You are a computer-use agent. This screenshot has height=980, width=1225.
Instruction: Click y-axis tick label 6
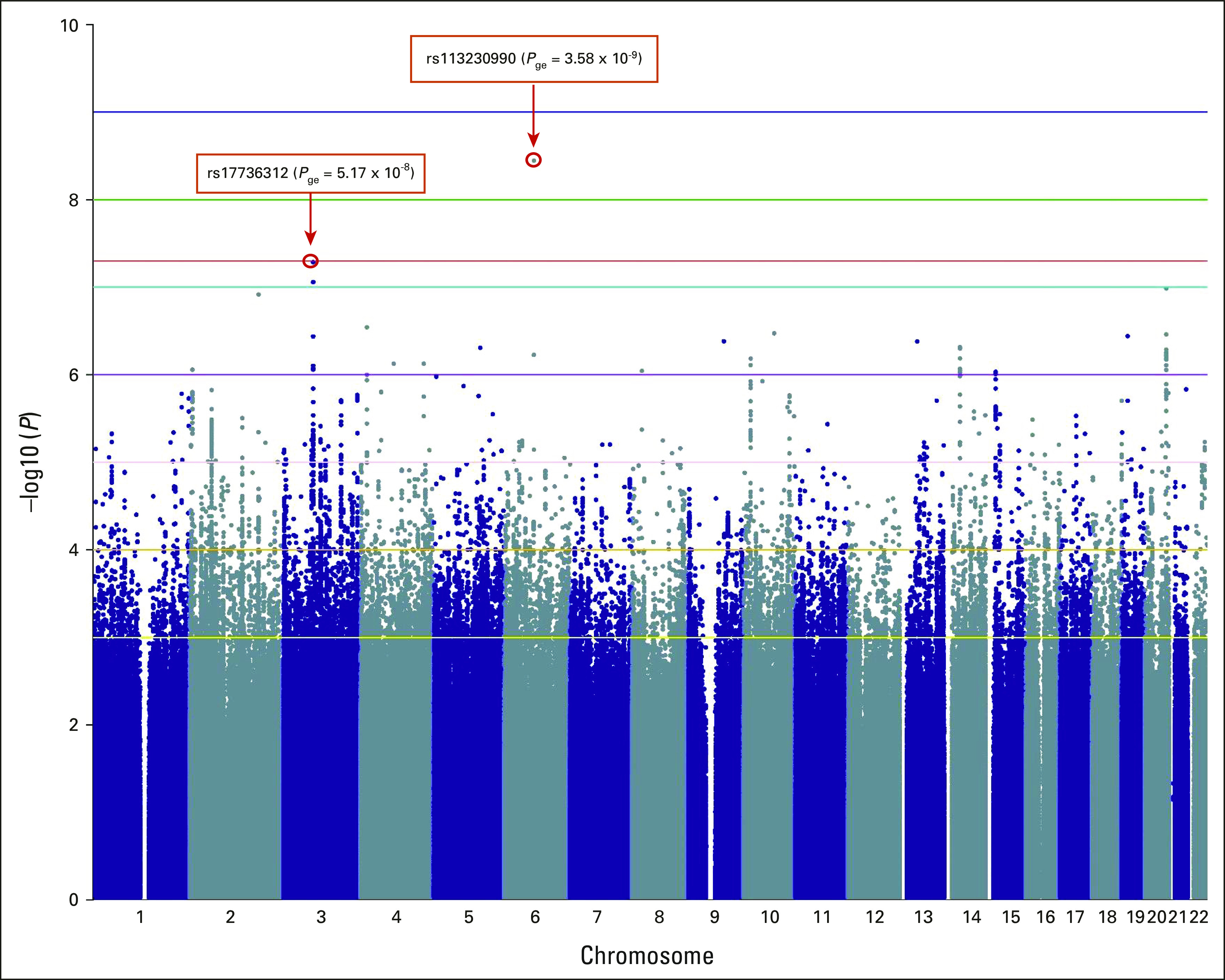point(74,375)
